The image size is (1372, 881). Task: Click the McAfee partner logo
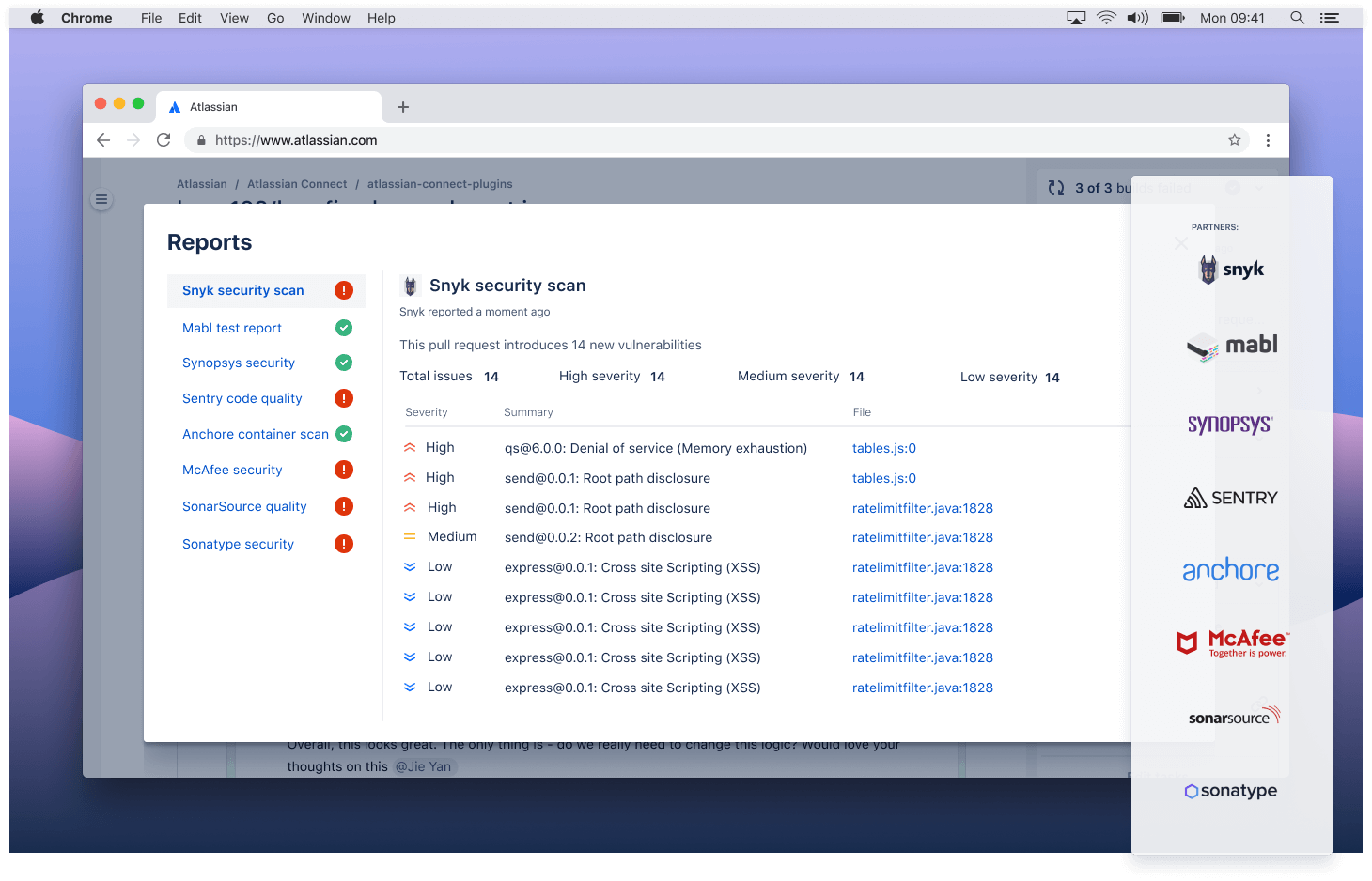(1231, 642)
